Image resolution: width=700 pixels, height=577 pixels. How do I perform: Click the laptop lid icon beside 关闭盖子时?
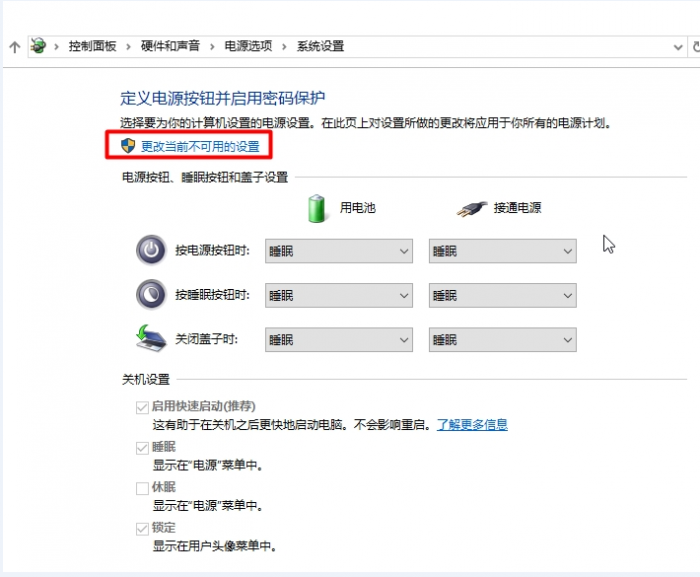point(151,338)
